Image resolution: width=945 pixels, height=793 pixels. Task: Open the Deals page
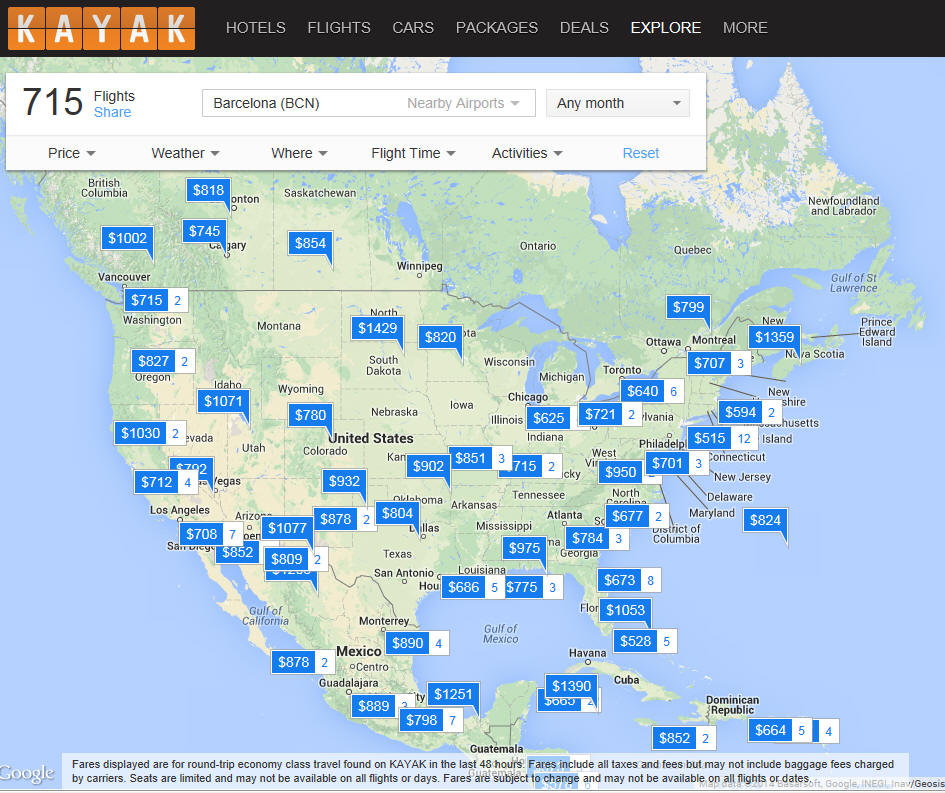click(x=584, y=28)
